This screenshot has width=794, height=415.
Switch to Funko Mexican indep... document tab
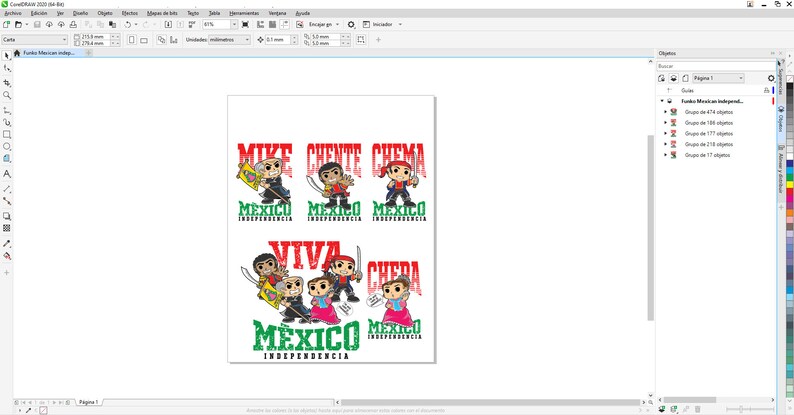pos(48,53)
